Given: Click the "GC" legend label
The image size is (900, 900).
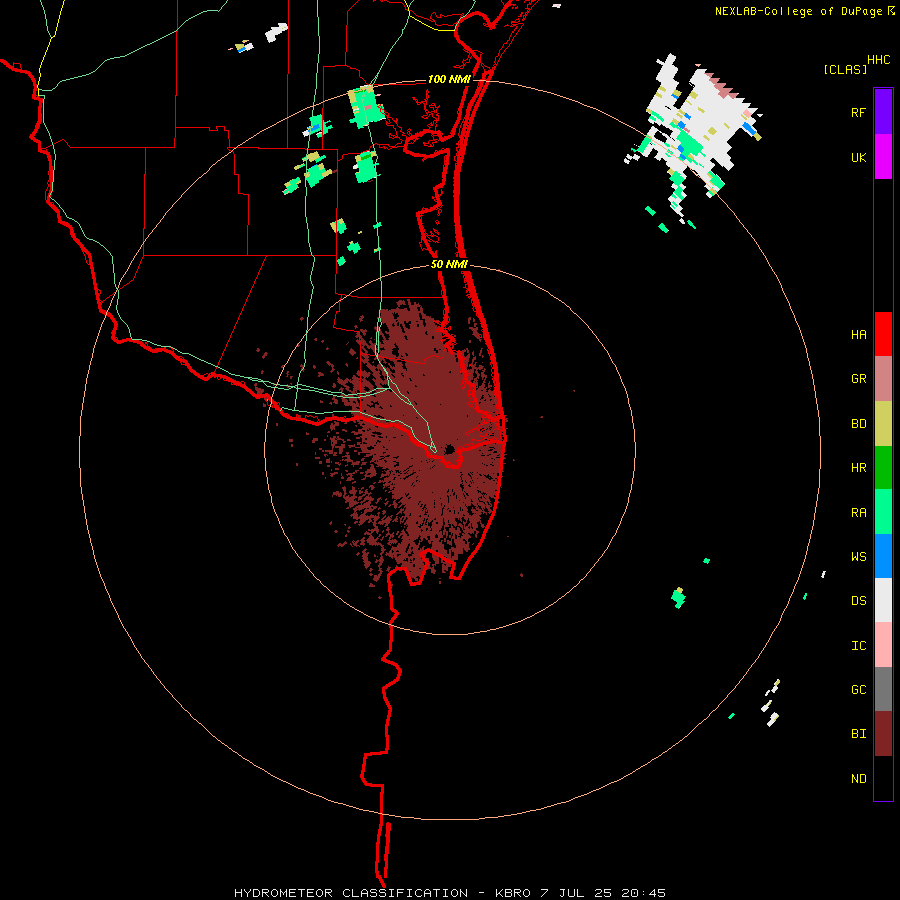Looking at the screenshot, I should tap(858, 690).
